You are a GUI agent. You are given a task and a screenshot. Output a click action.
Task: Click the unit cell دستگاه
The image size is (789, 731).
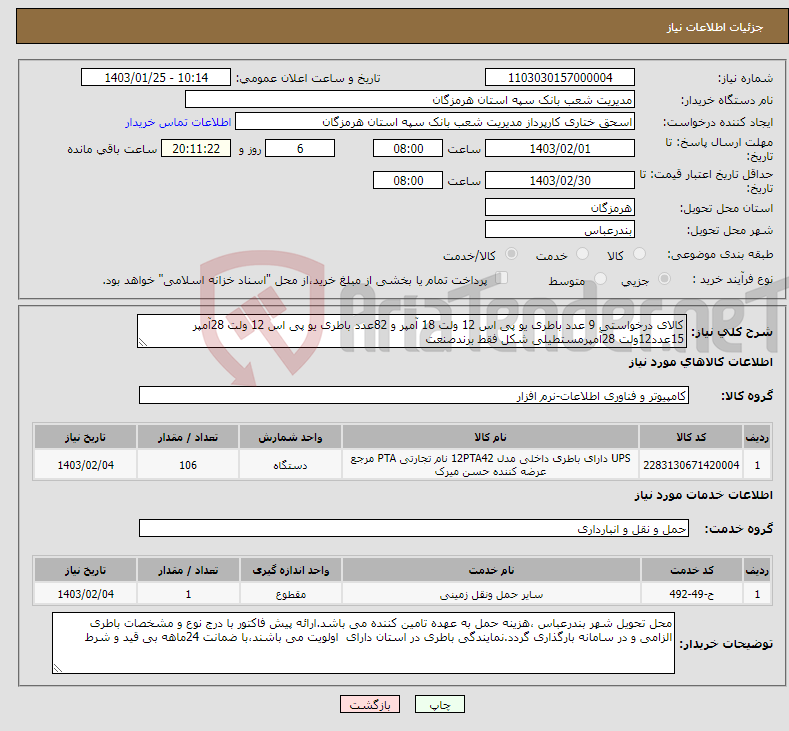290,465
